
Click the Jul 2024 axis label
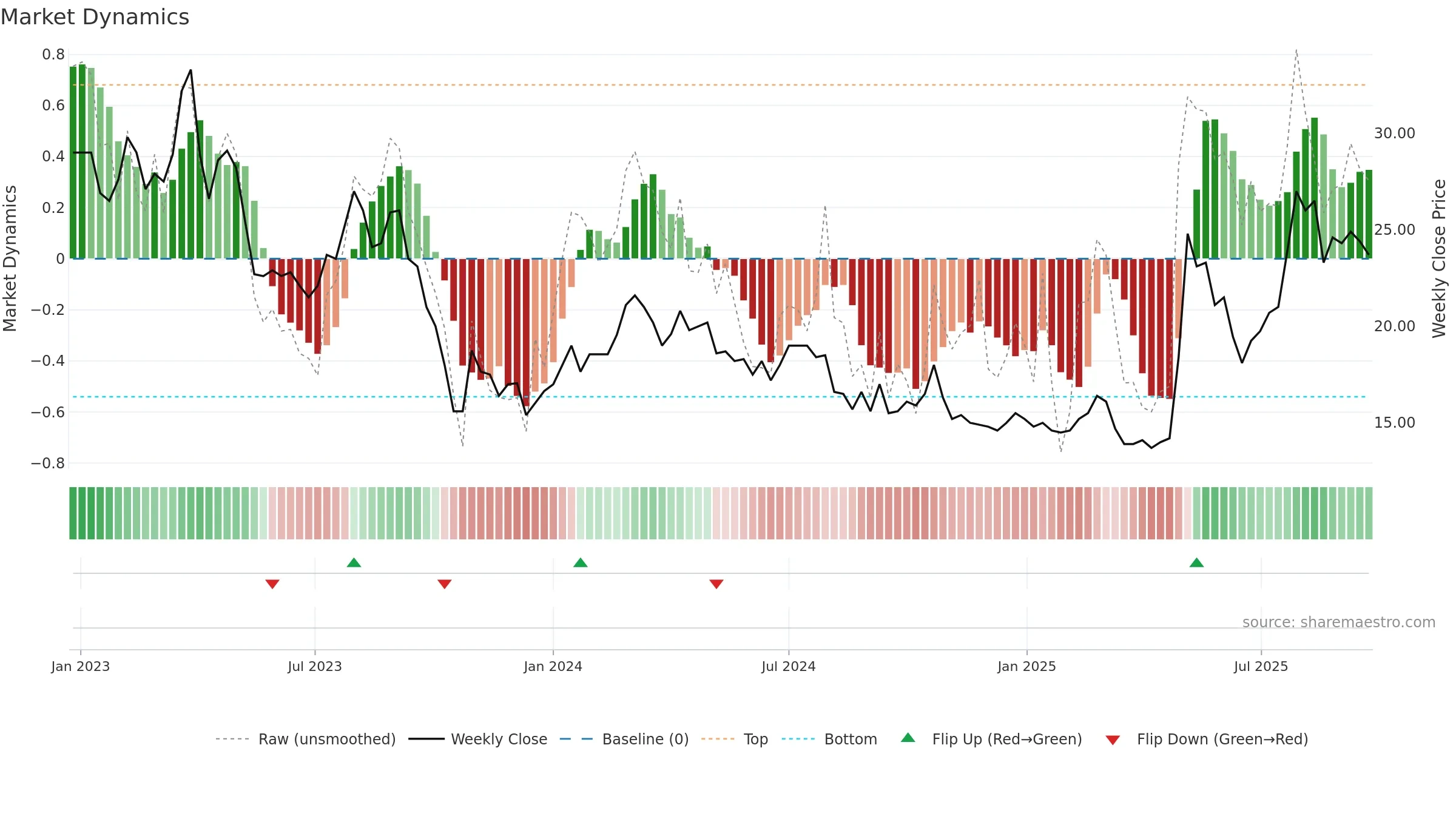(789, 666)
